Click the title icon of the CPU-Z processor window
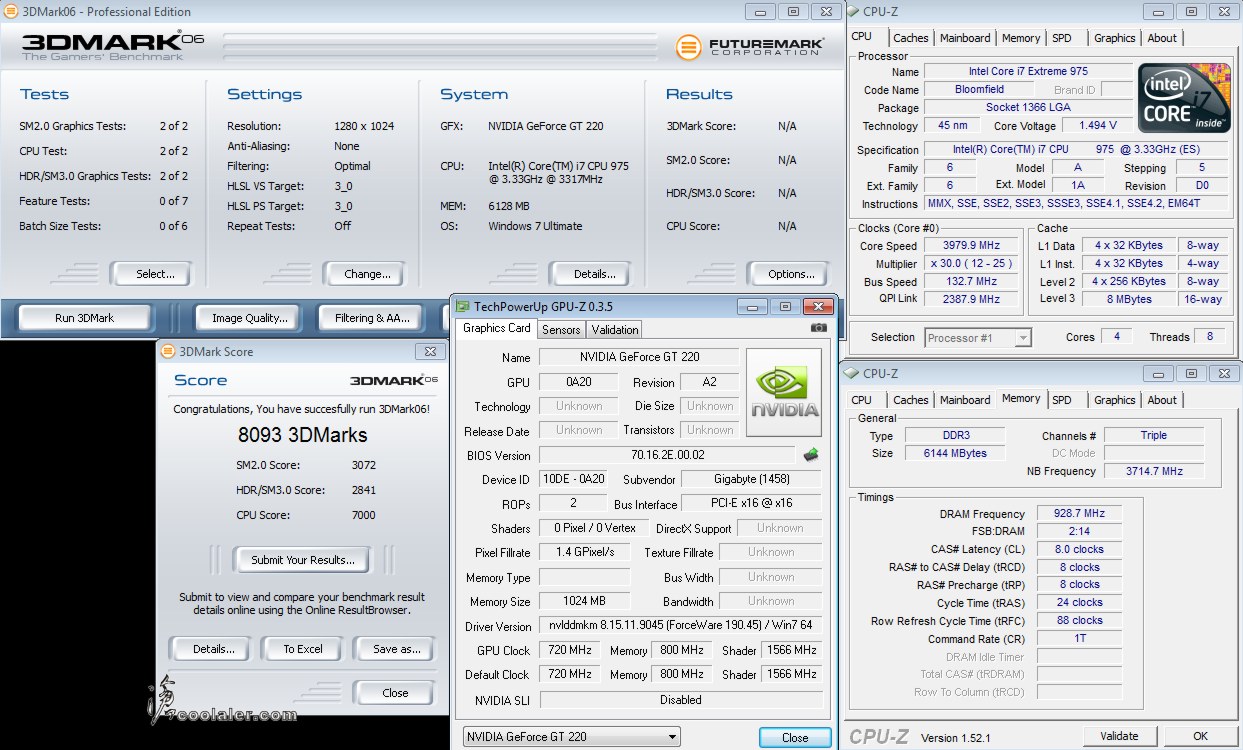 [852, 11]
